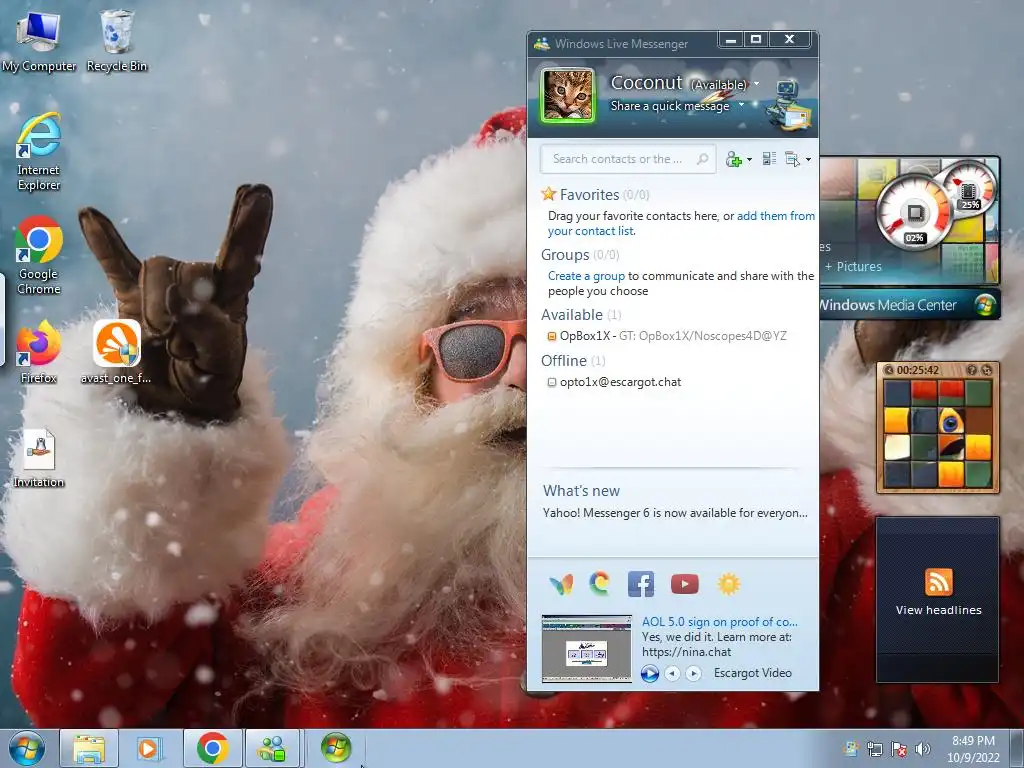This screenshot has height=768, width=1024.
Task: Open Windows Explorer from the taskbar
Action: coord(89,748)
